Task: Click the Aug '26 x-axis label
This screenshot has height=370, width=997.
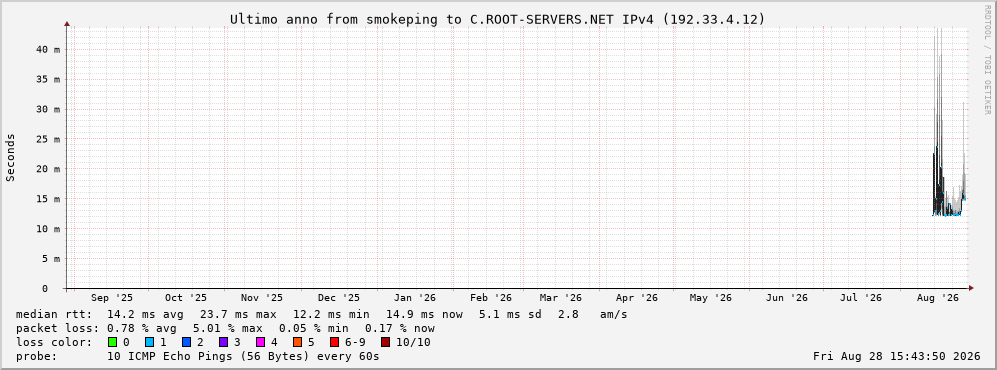Action: coord(937,298)
